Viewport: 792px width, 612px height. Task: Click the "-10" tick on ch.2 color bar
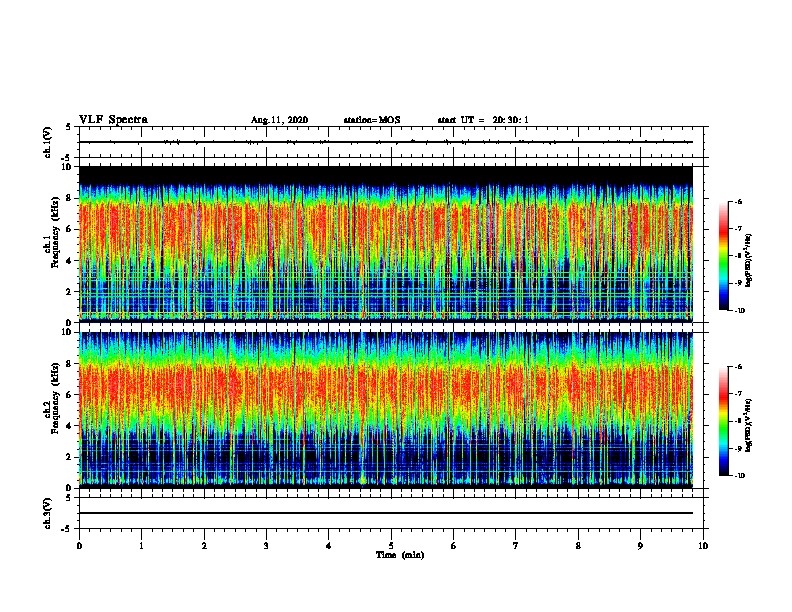click(739, 476)
